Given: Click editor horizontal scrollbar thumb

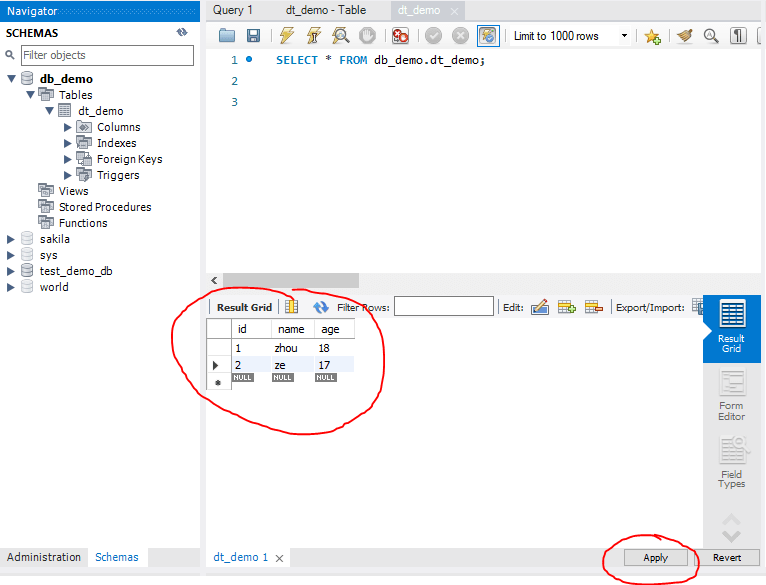Looking at the screenshot, I should 291,281.
